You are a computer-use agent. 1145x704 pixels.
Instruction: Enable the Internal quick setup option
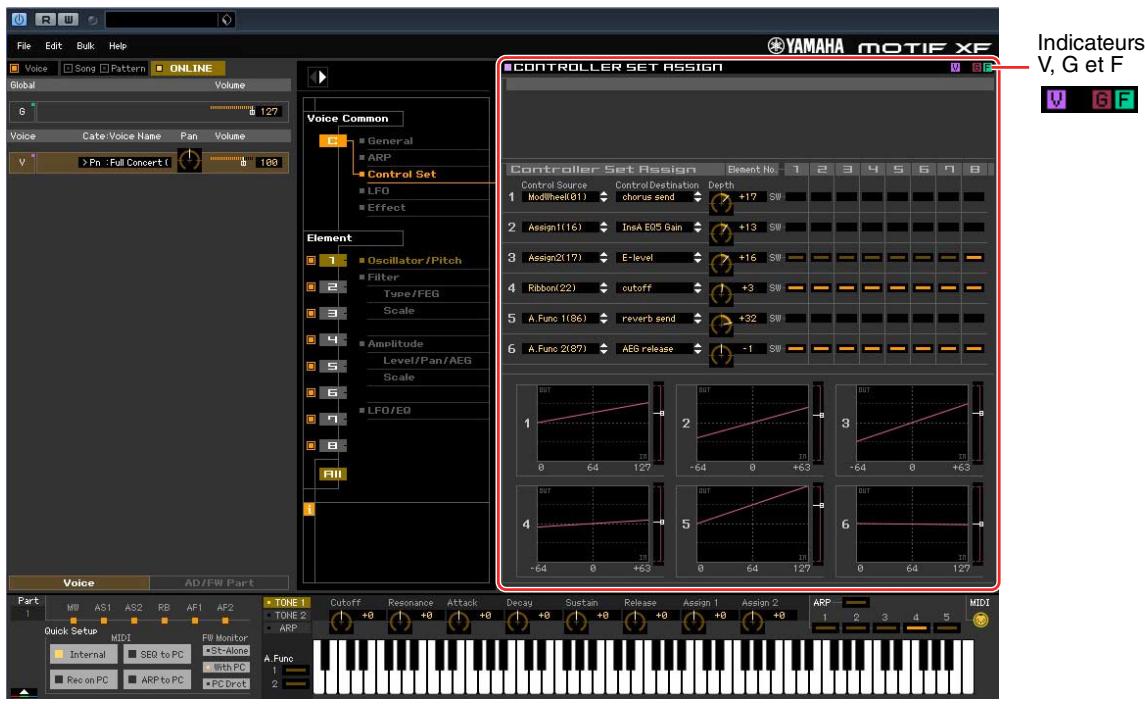tap(83, 654)
